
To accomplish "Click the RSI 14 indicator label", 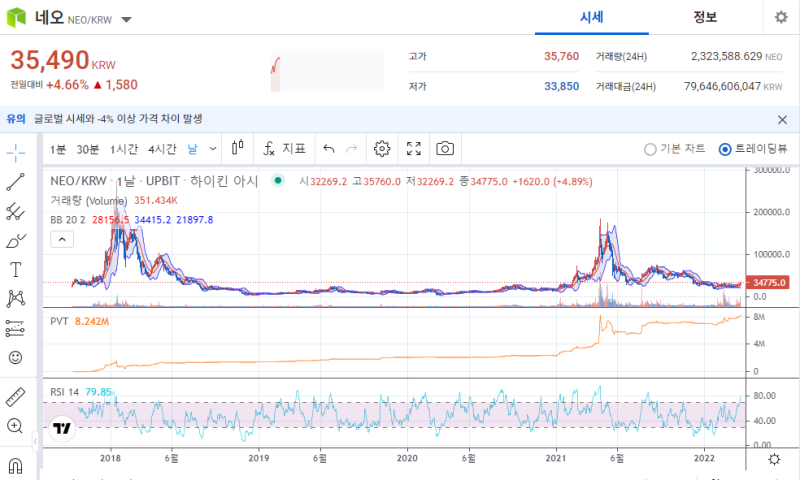I will point(65,392).
